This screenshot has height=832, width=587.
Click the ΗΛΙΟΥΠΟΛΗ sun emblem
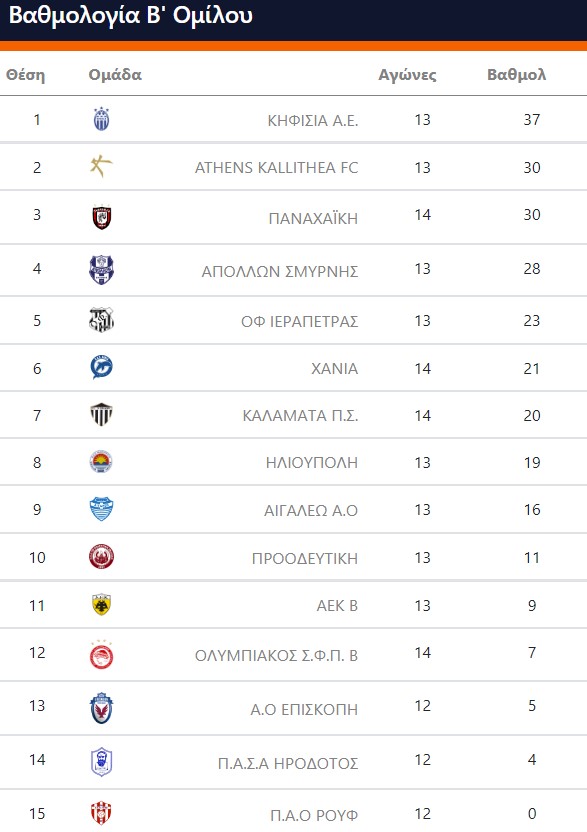click(x=101, y=462)
